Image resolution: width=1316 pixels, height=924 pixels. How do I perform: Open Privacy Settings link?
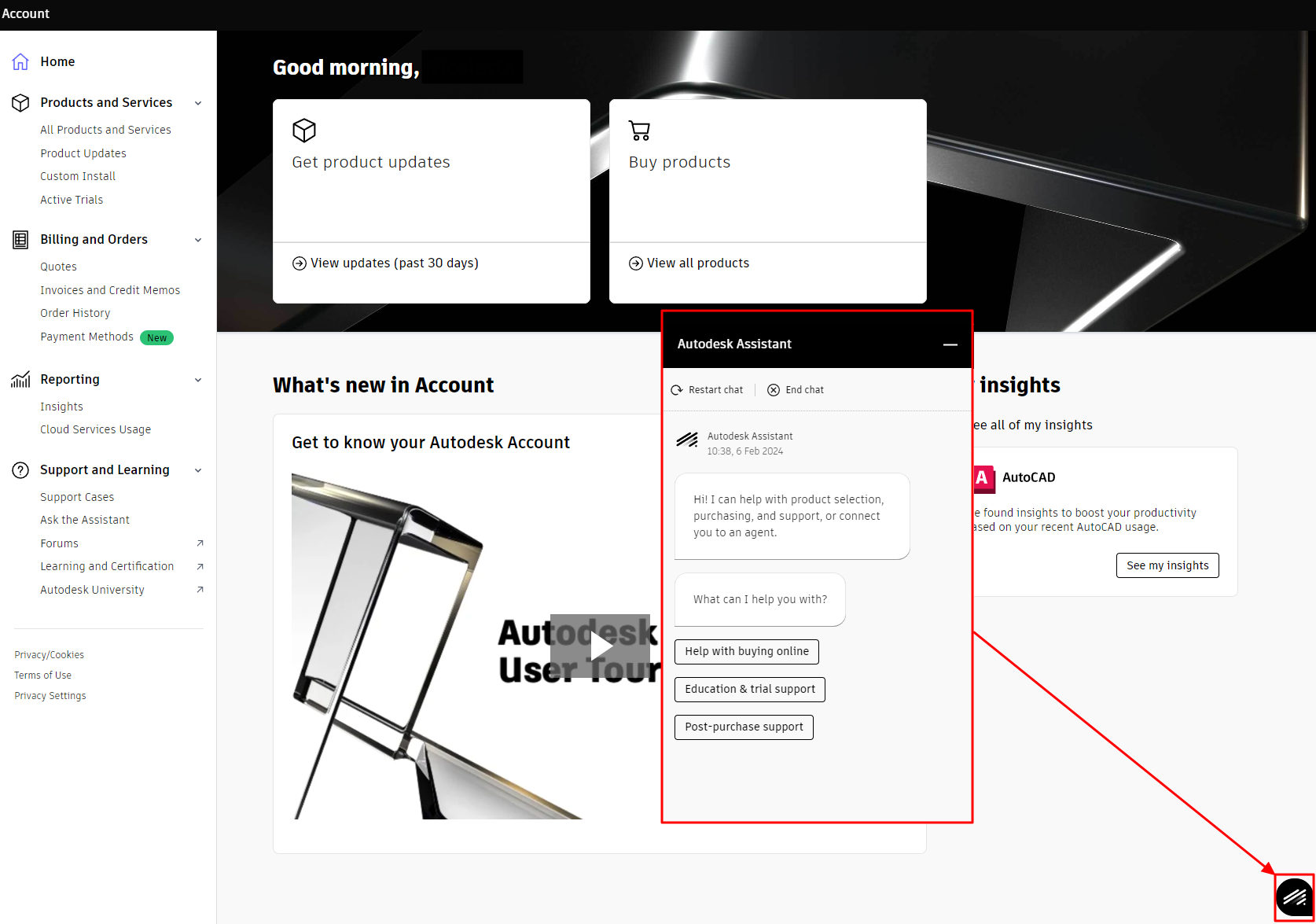click(50, 696)
